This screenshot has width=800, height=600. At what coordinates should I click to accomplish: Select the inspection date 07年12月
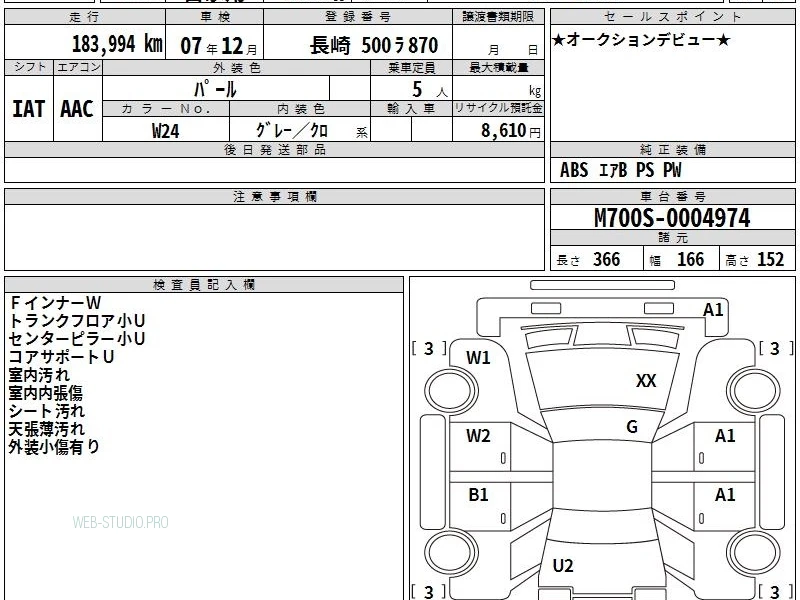[218, 46]
